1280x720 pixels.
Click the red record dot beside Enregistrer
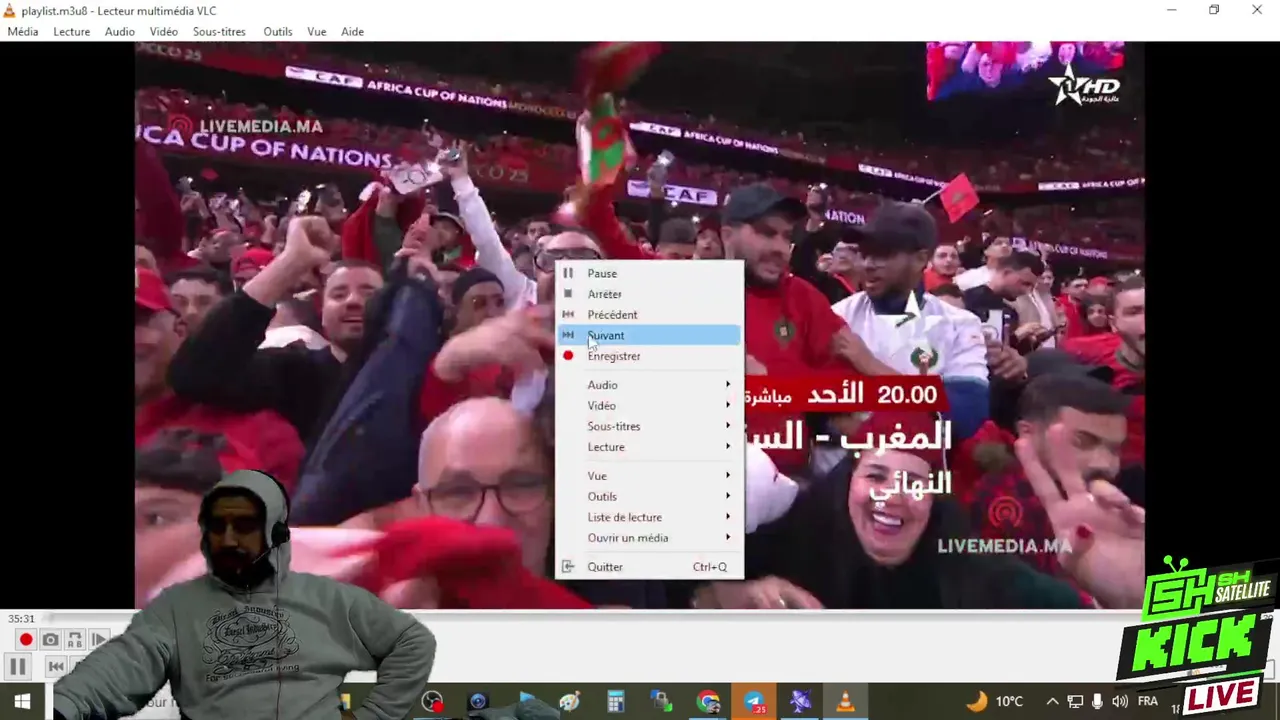(568, 356)
